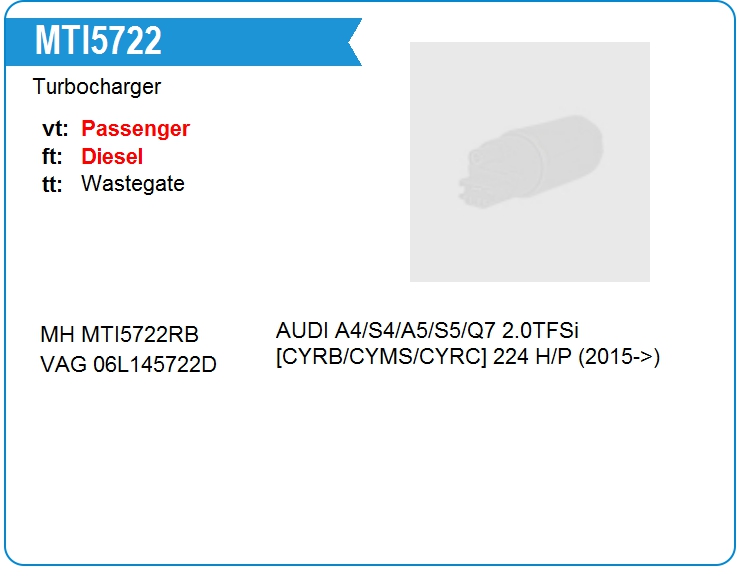Select the 224 H/P power rating
Screen dimensions: 740x576
[x=532, y=357]
